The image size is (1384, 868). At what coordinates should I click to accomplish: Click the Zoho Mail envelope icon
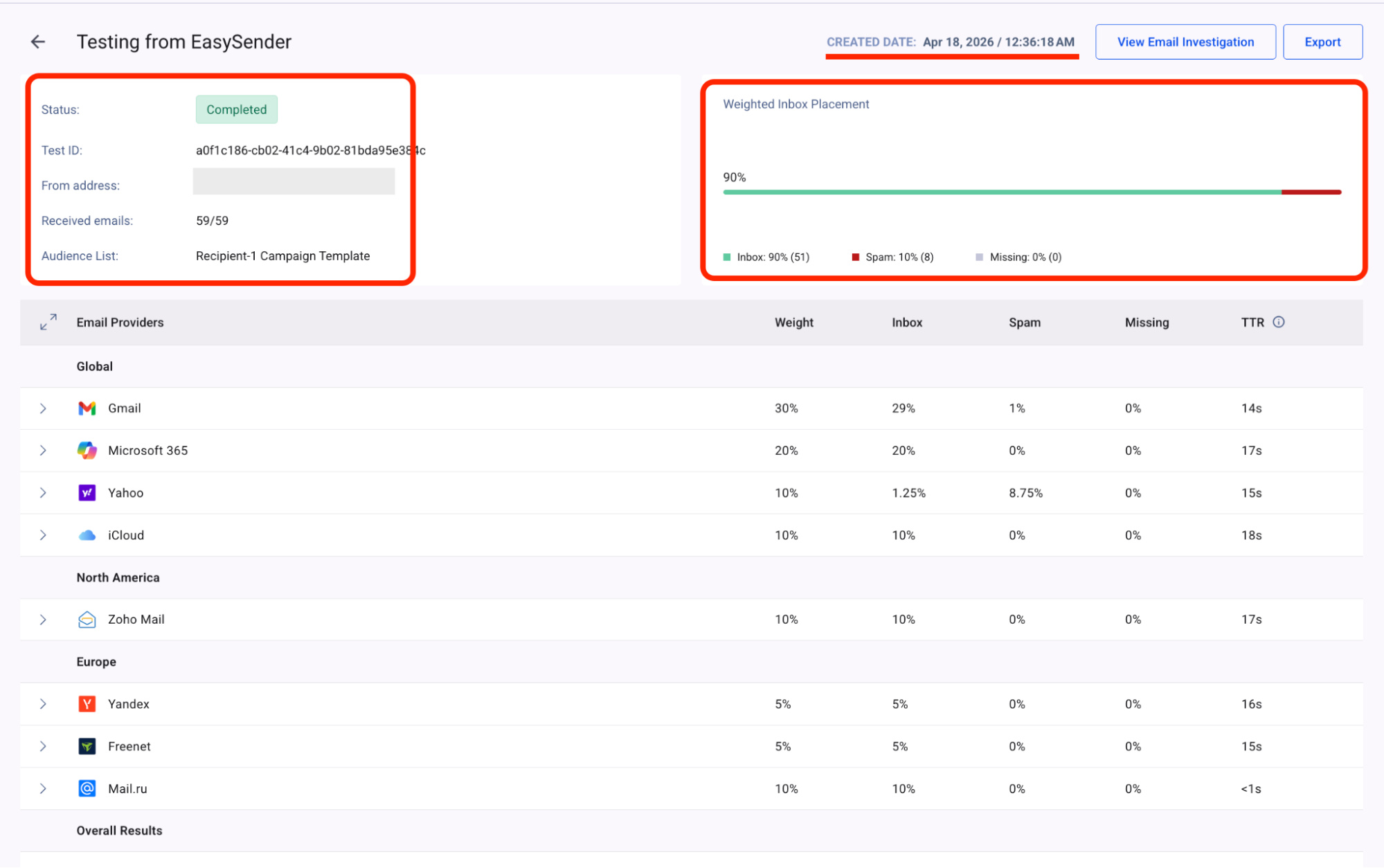tap(87, 620)
